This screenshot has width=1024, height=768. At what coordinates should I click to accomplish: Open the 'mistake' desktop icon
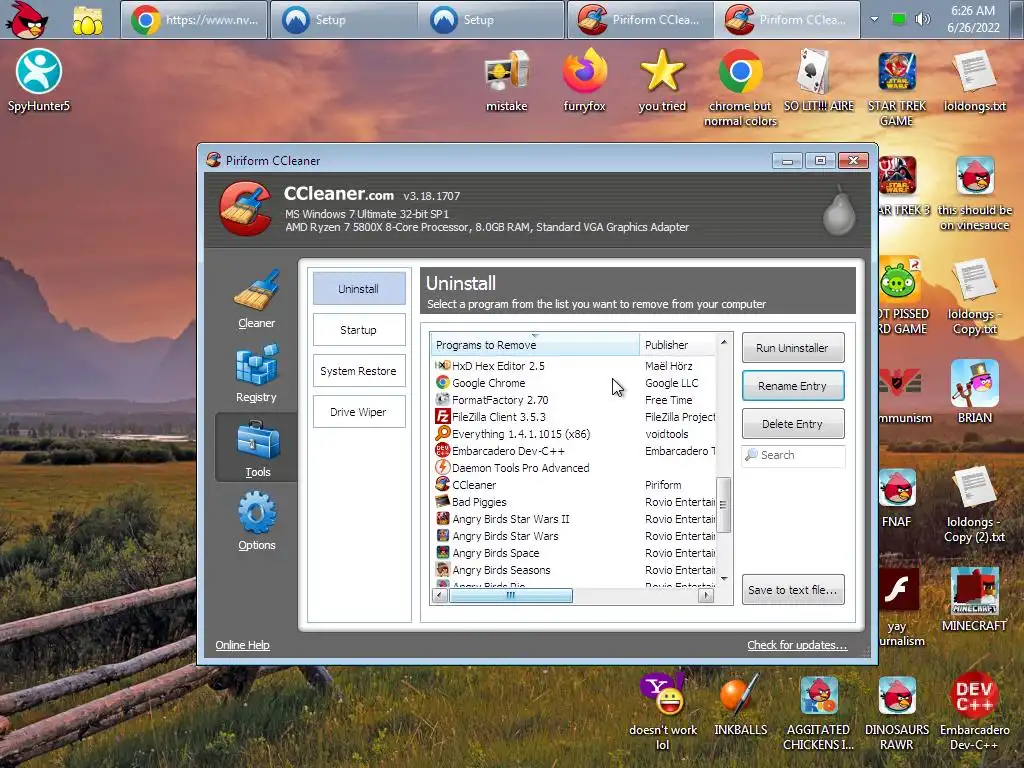click(x=507, y=80)
